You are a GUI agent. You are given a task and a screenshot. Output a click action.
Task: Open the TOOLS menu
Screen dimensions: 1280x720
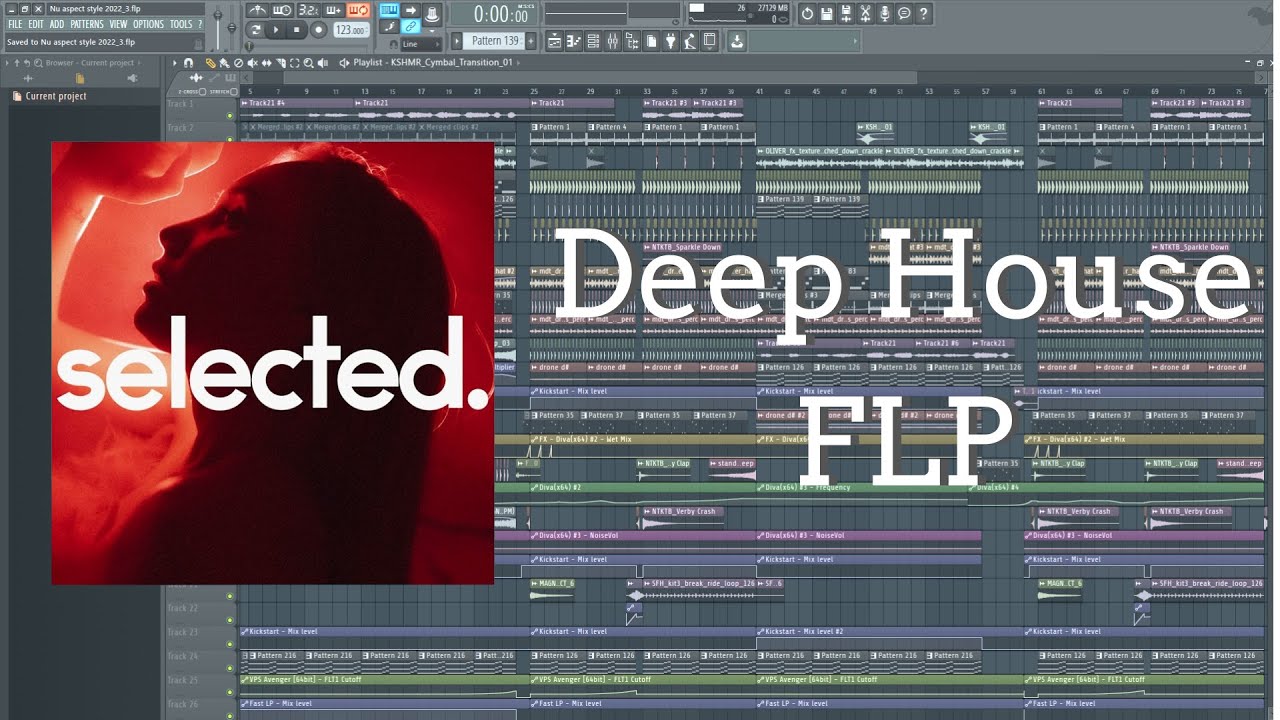click(181, 24)
